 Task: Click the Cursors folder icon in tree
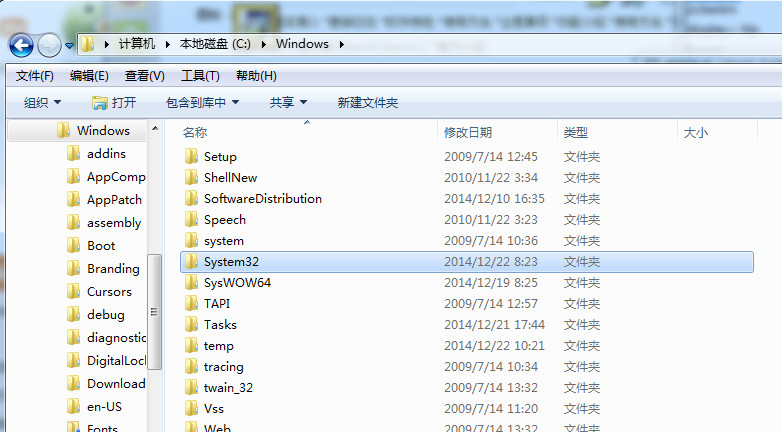(x=73, y=292)
